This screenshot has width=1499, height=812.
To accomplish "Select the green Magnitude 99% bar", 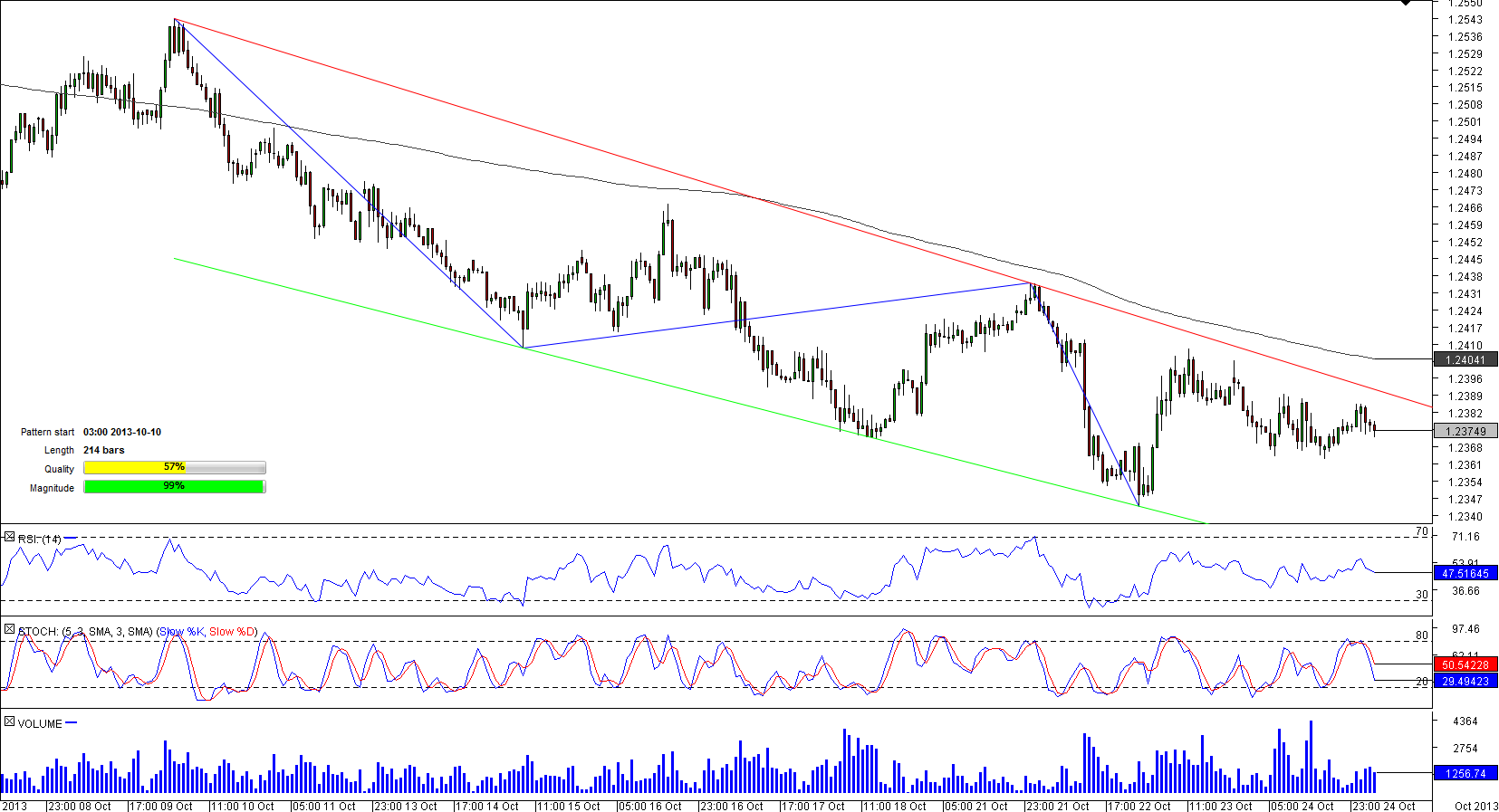I will pos(174,487).
